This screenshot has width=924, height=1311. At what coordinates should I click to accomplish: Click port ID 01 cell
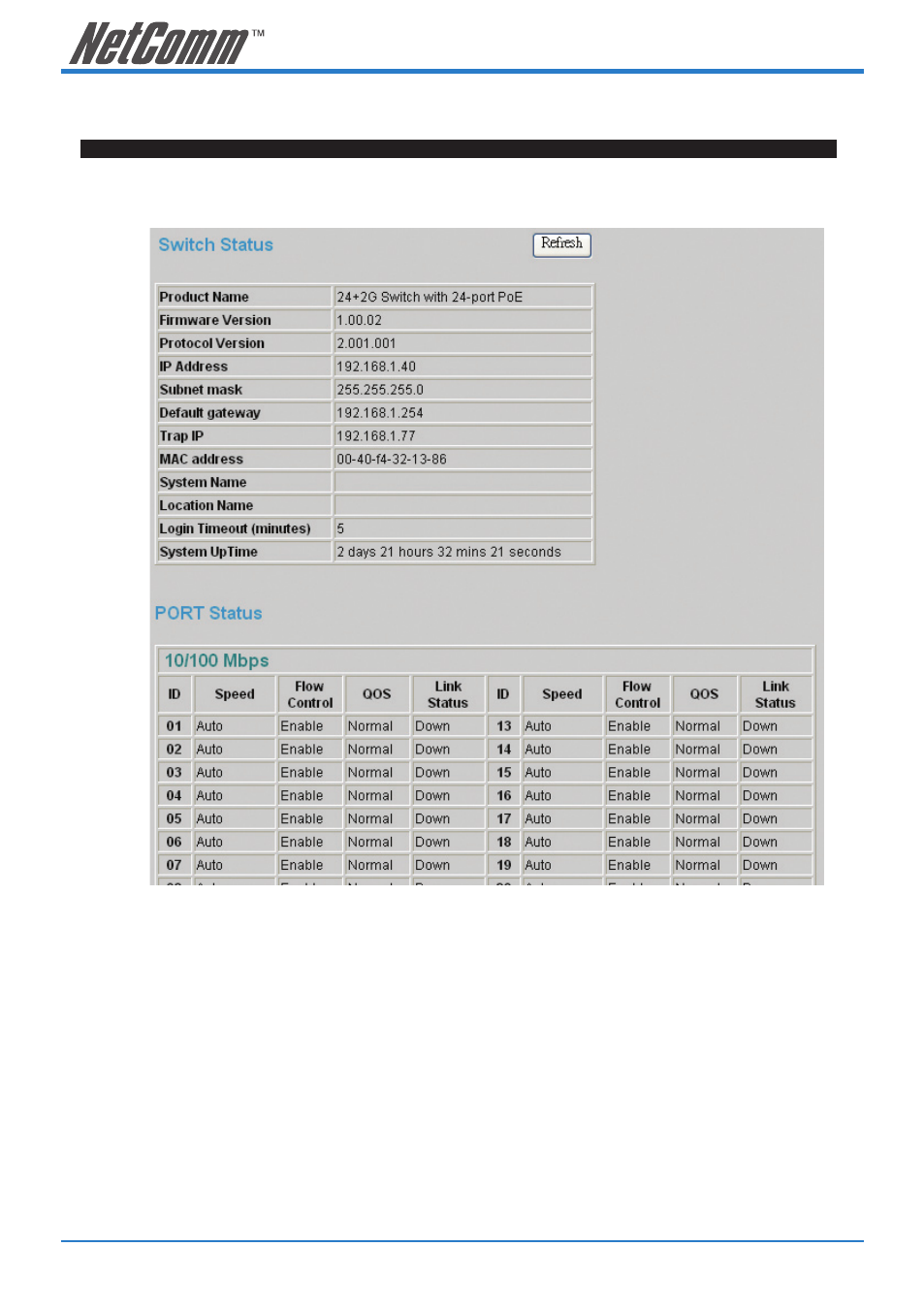click(175, 726)
